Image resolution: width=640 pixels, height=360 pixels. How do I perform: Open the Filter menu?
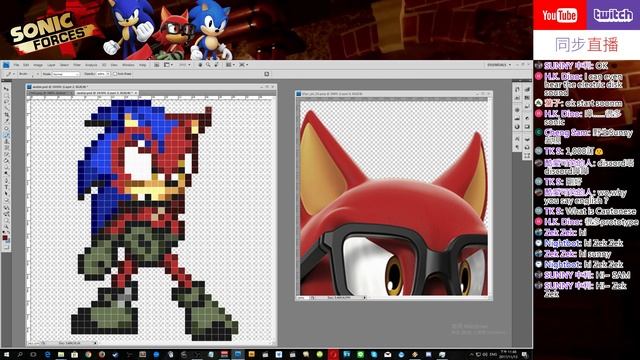tap(77, 65)
